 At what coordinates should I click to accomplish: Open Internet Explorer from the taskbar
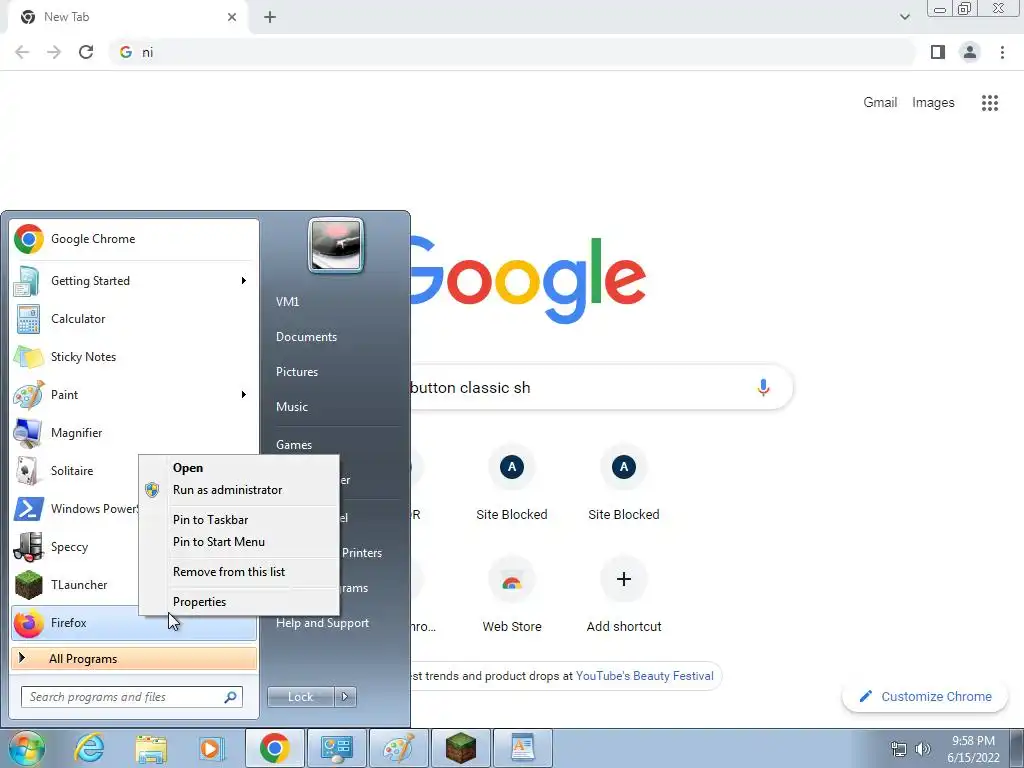[89, 748]
